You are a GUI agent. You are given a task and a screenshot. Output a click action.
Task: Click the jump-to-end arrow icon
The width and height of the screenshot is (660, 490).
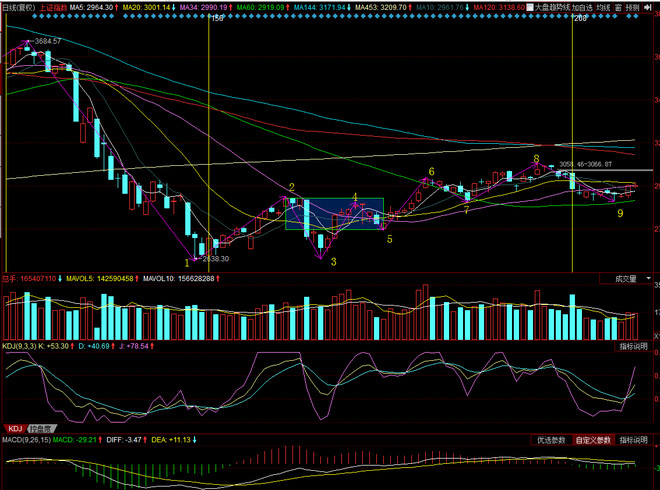[x=647, y=7]
